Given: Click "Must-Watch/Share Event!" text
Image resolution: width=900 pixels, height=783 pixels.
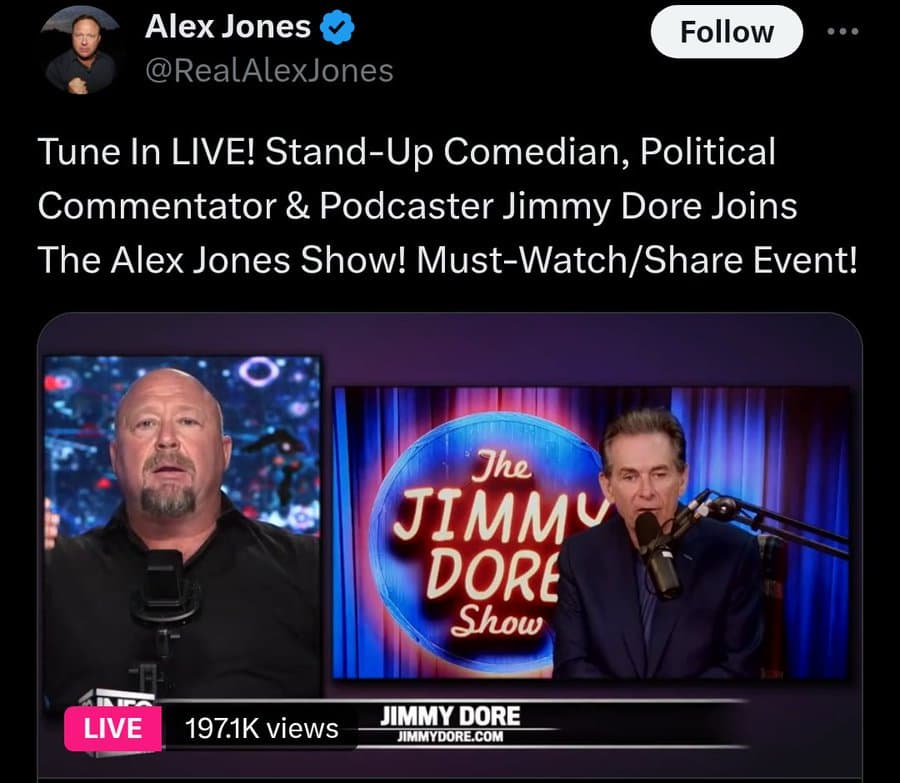Looking at the screenshot, I should (637, 260).
